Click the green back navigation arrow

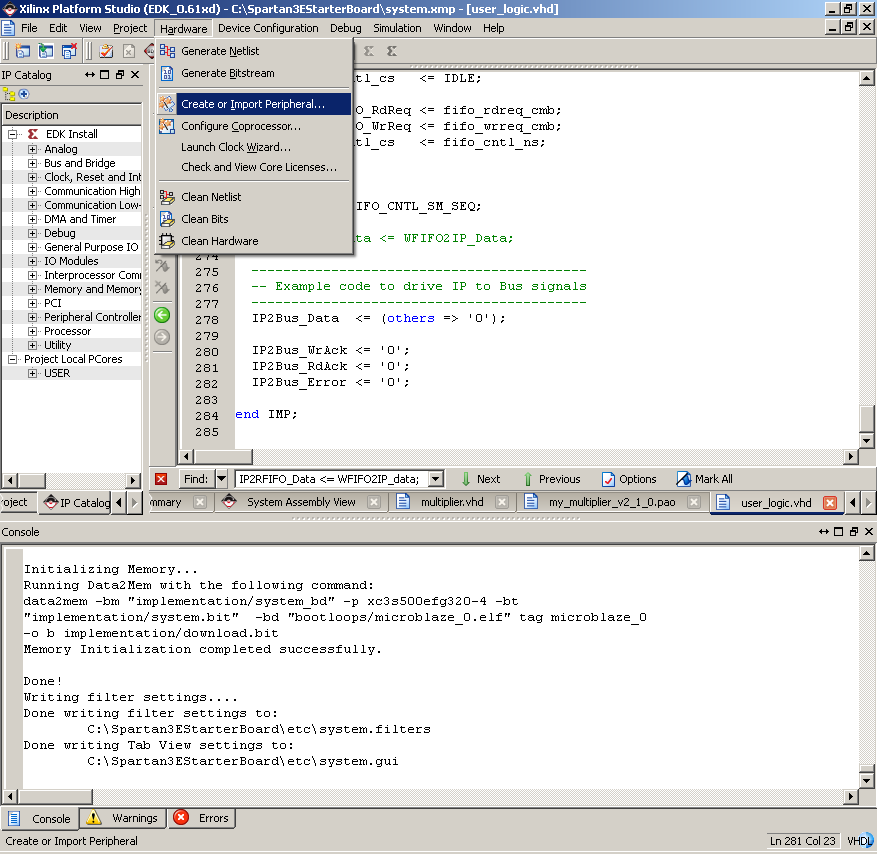(x=162, y=315)
